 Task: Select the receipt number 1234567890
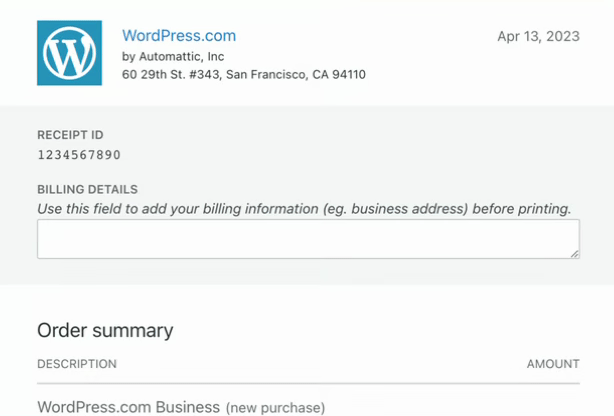click(x=79, y=155)
